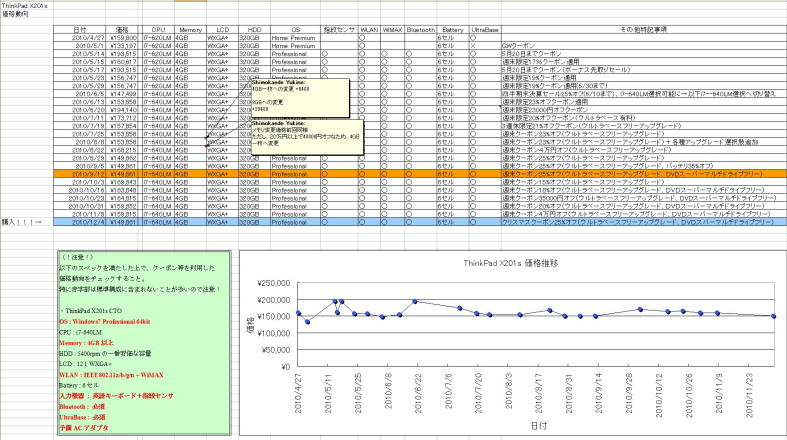
Task: Click the 'CPU' column header cell
Action: coord(158,30)
